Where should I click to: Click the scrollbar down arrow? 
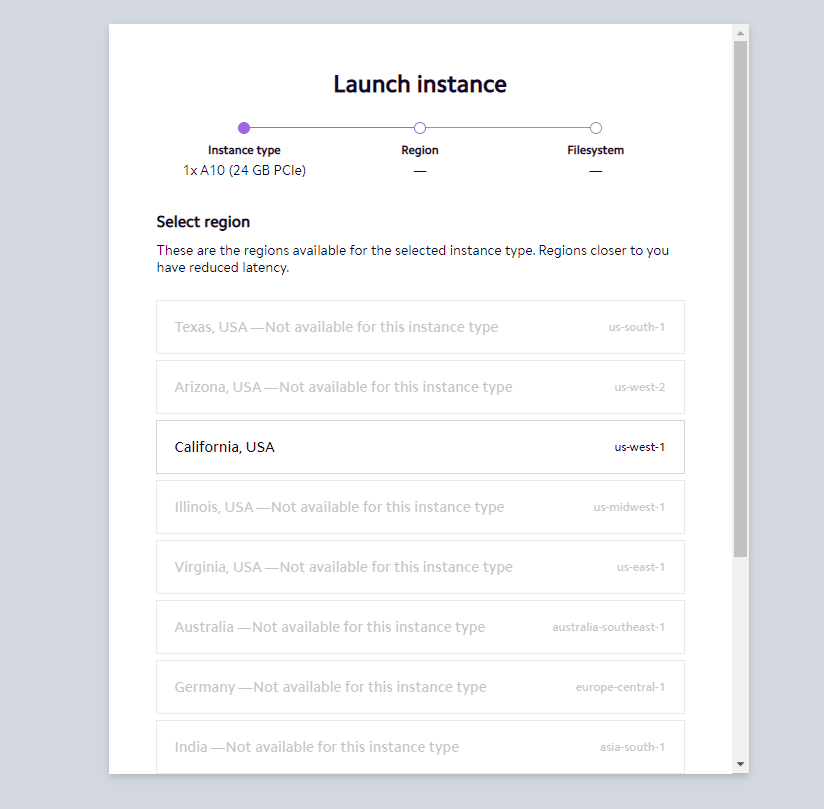click(x=740, y=764)
